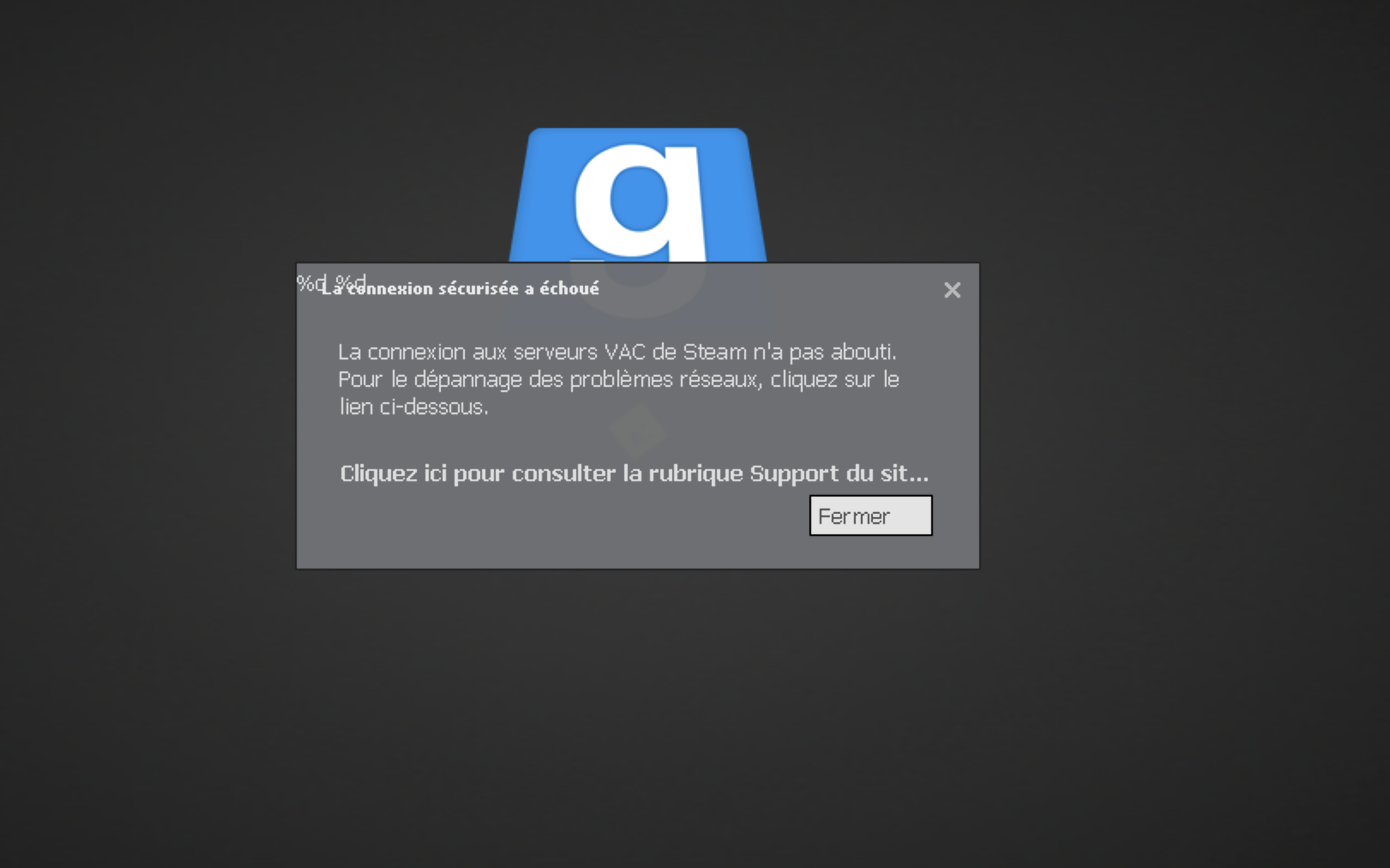Viewport: 1390px width, 868px height.
Task: Click the word Steam in the message
Action: 715,352
